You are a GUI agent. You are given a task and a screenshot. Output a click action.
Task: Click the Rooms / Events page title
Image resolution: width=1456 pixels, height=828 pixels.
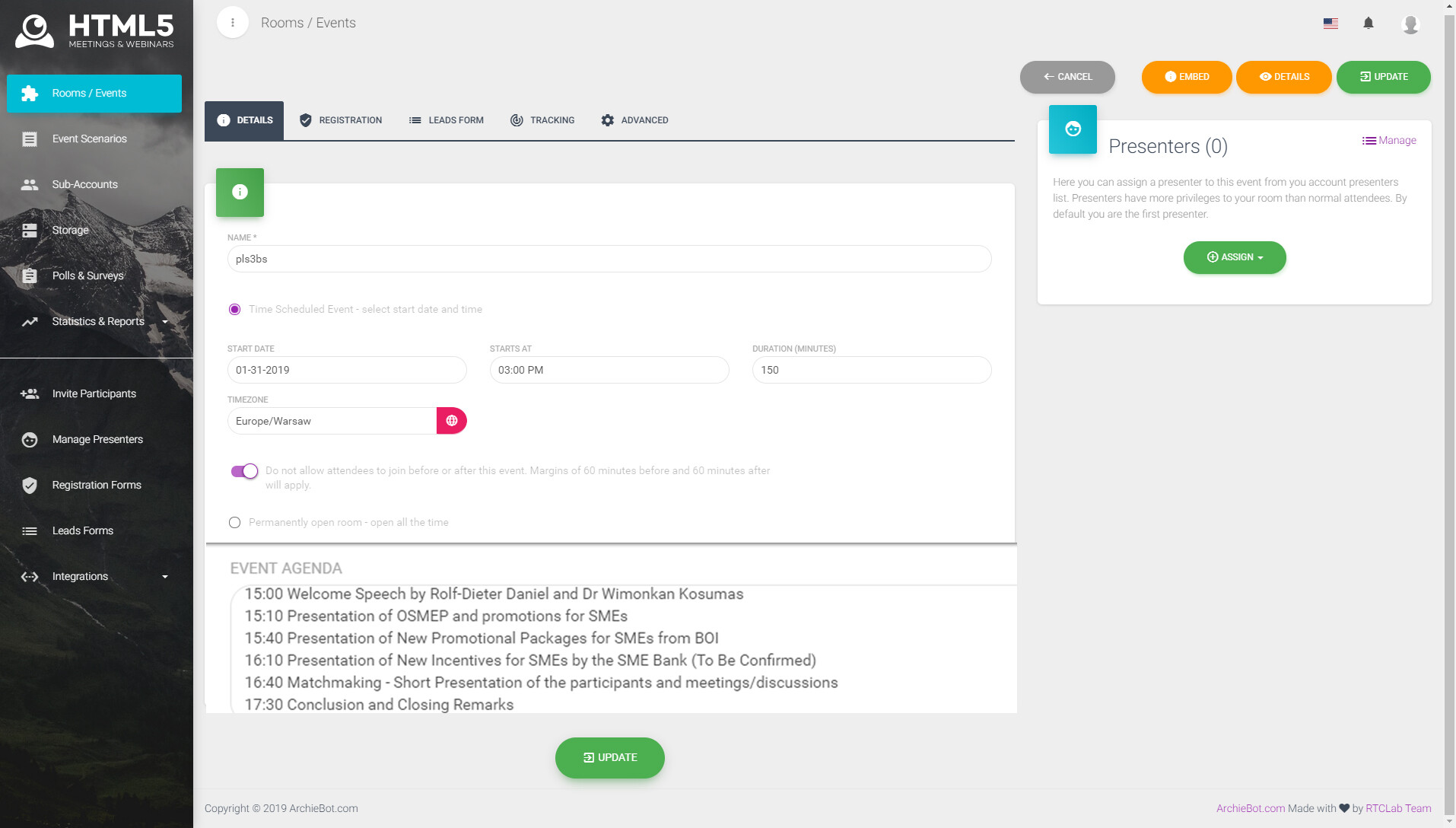[308, 23]
